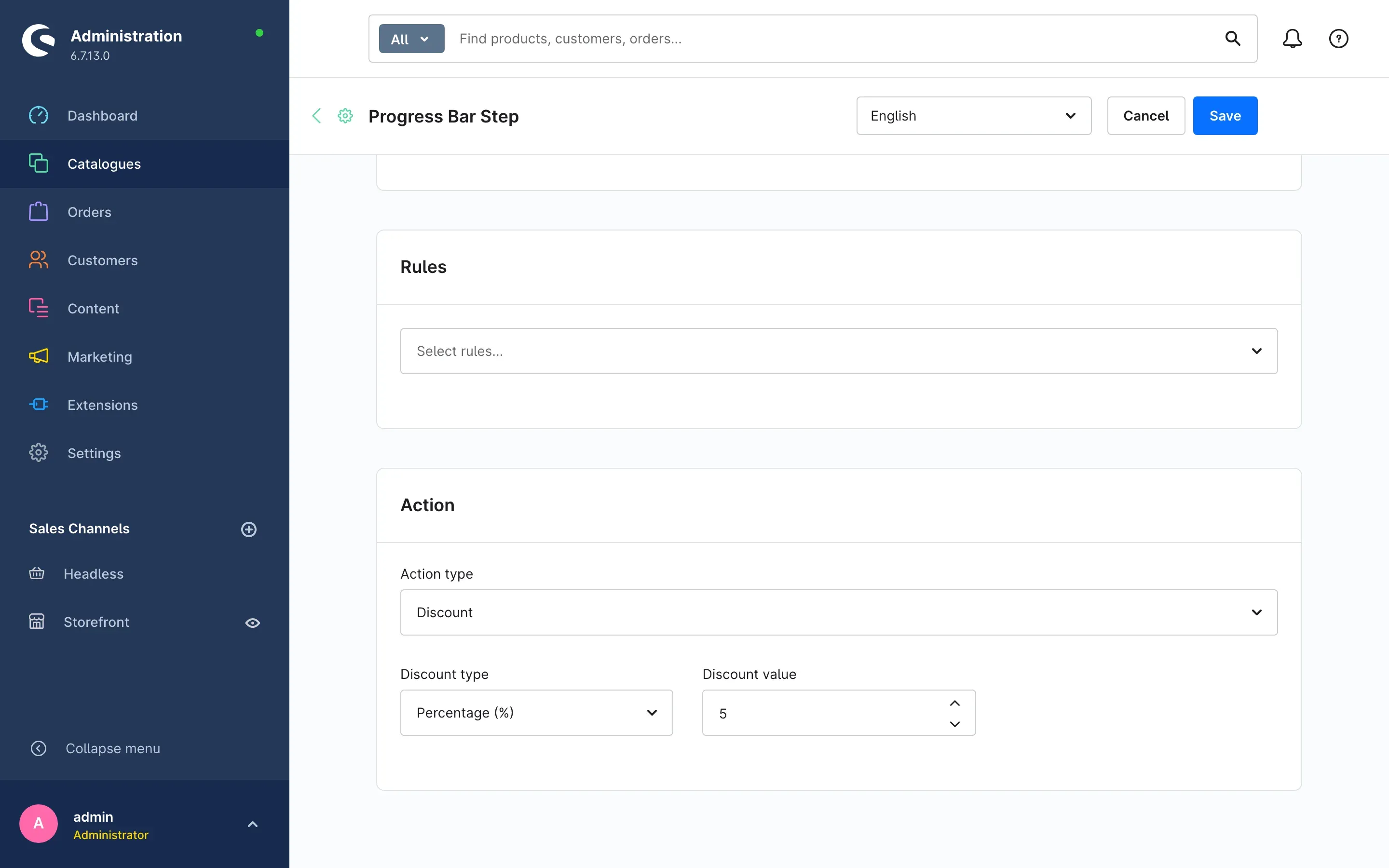Open the English language dropdown
This screenshot has height=868, width=1389.
tap(973, 116)
